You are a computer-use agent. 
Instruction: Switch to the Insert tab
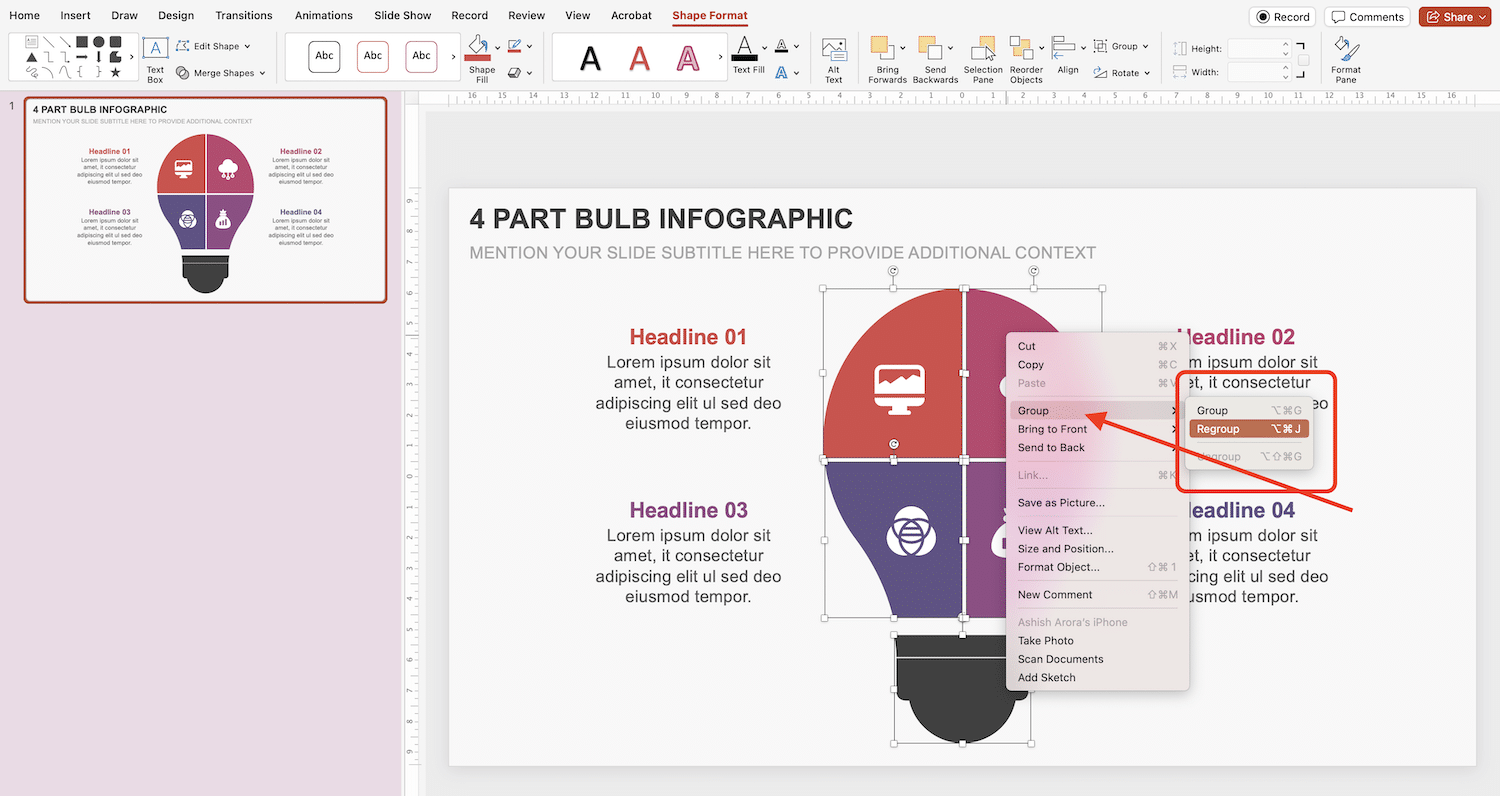click(75, 16)
